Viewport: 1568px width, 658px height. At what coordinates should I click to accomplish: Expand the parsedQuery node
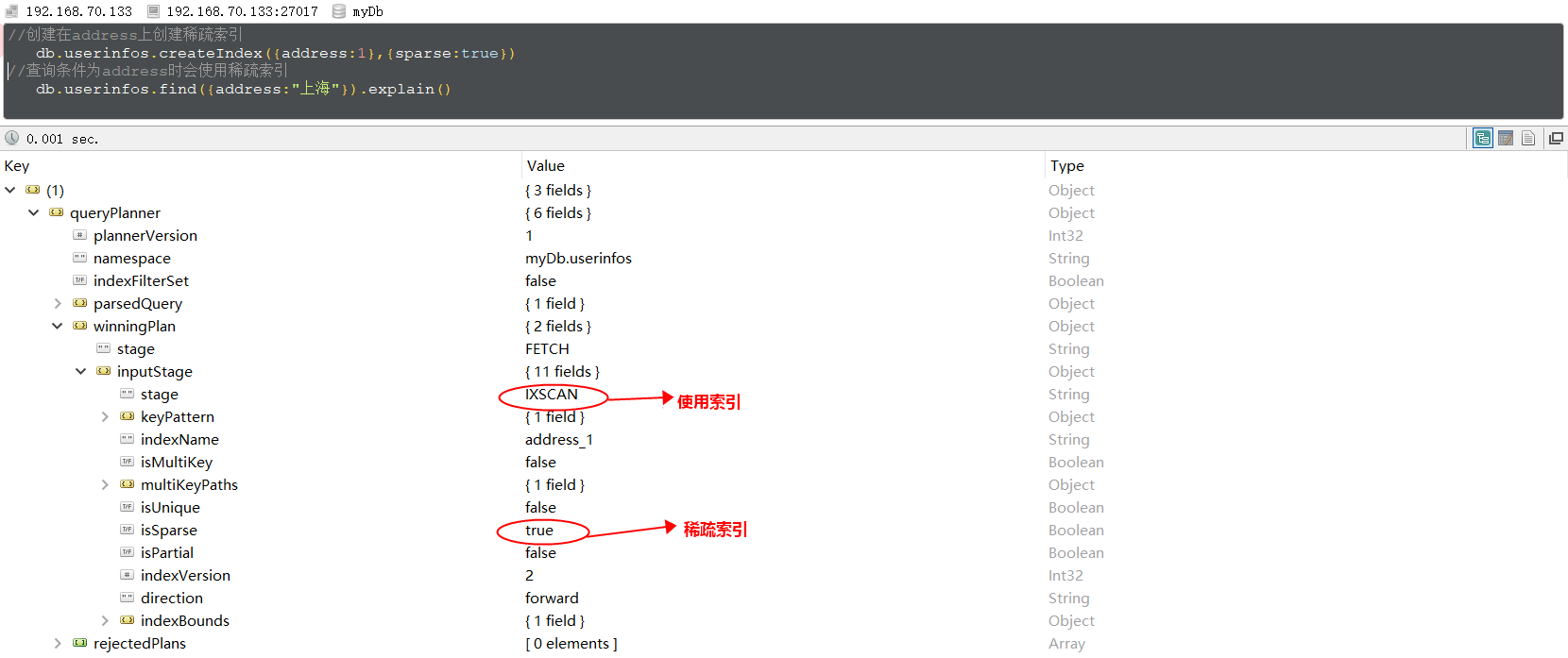coord(58,304)
